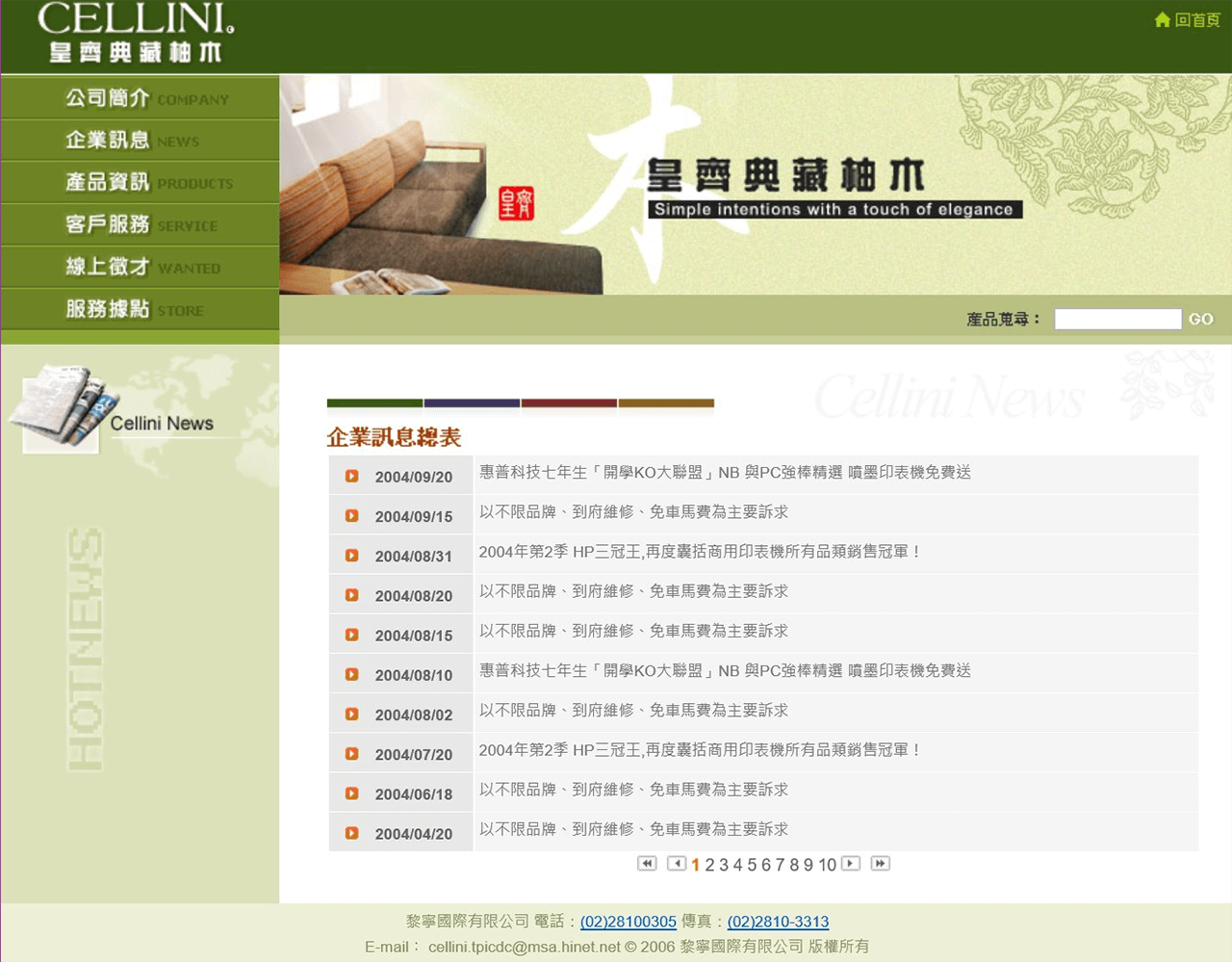1232x962 pixels.
Task: Call phone number (02)28100305 link
Action: [629, 922]
